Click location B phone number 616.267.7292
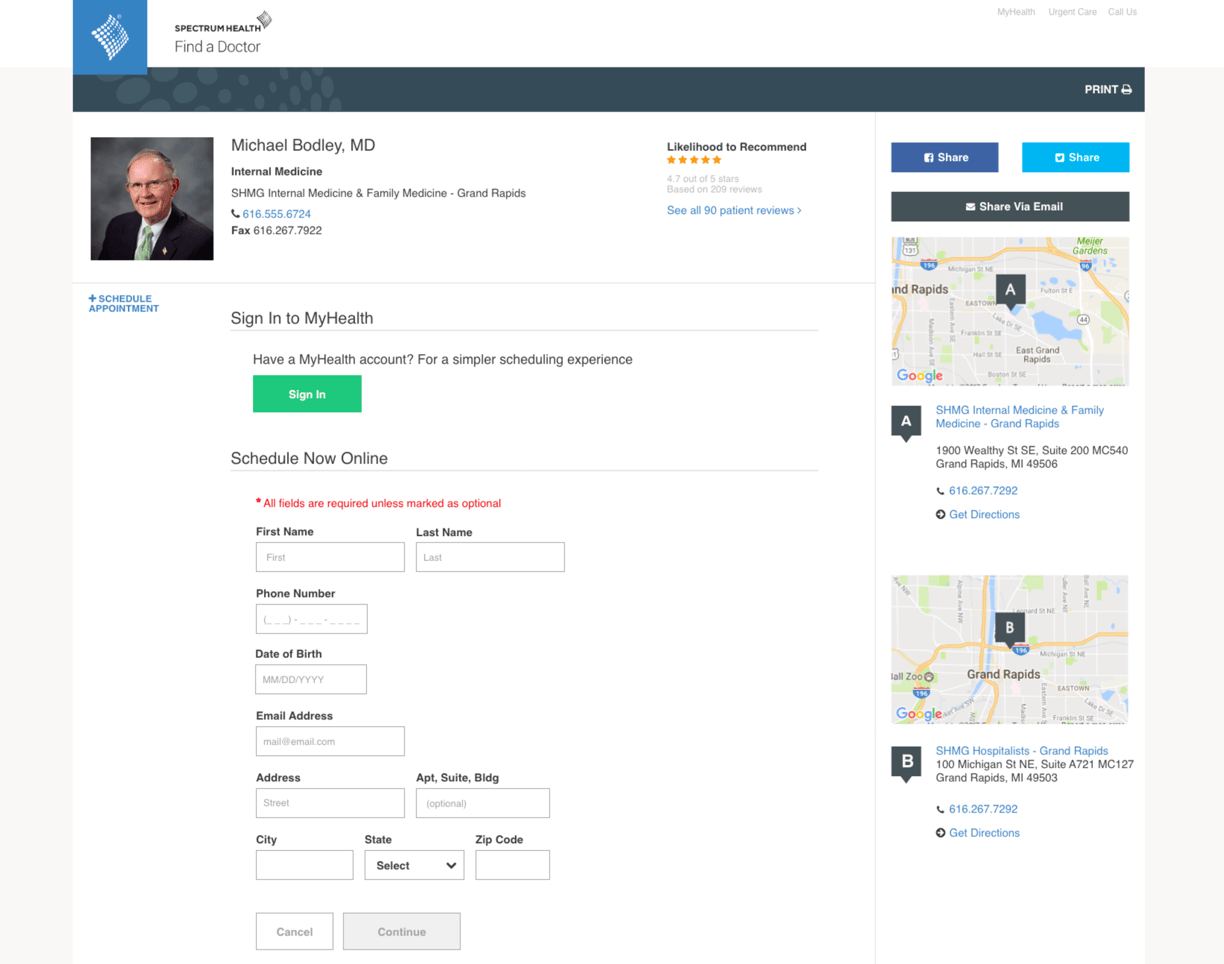 (x=983, y=809)
